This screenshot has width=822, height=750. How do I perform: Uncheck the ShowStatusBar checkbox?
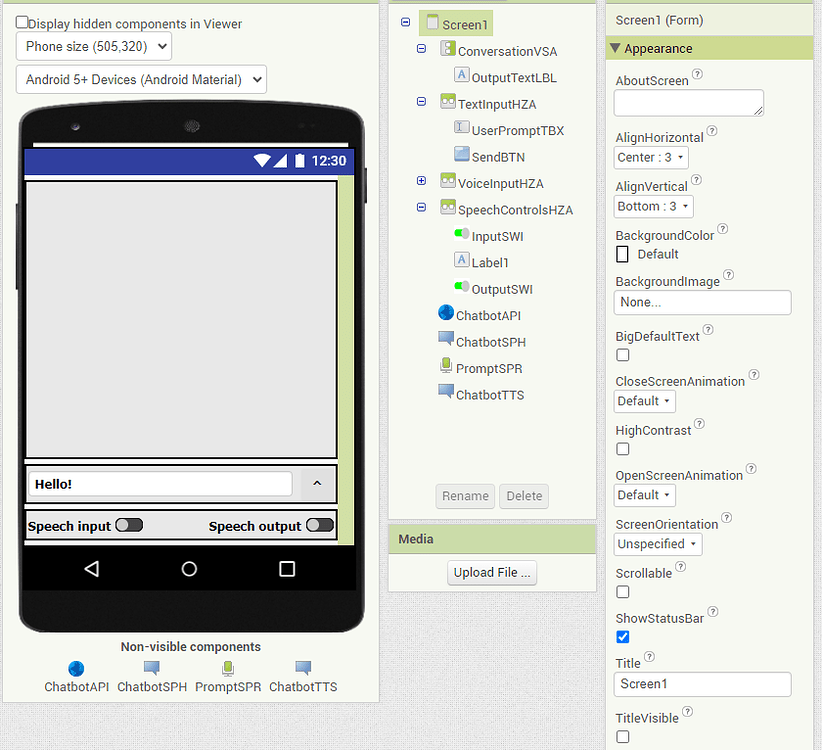(x=623, y=637)
